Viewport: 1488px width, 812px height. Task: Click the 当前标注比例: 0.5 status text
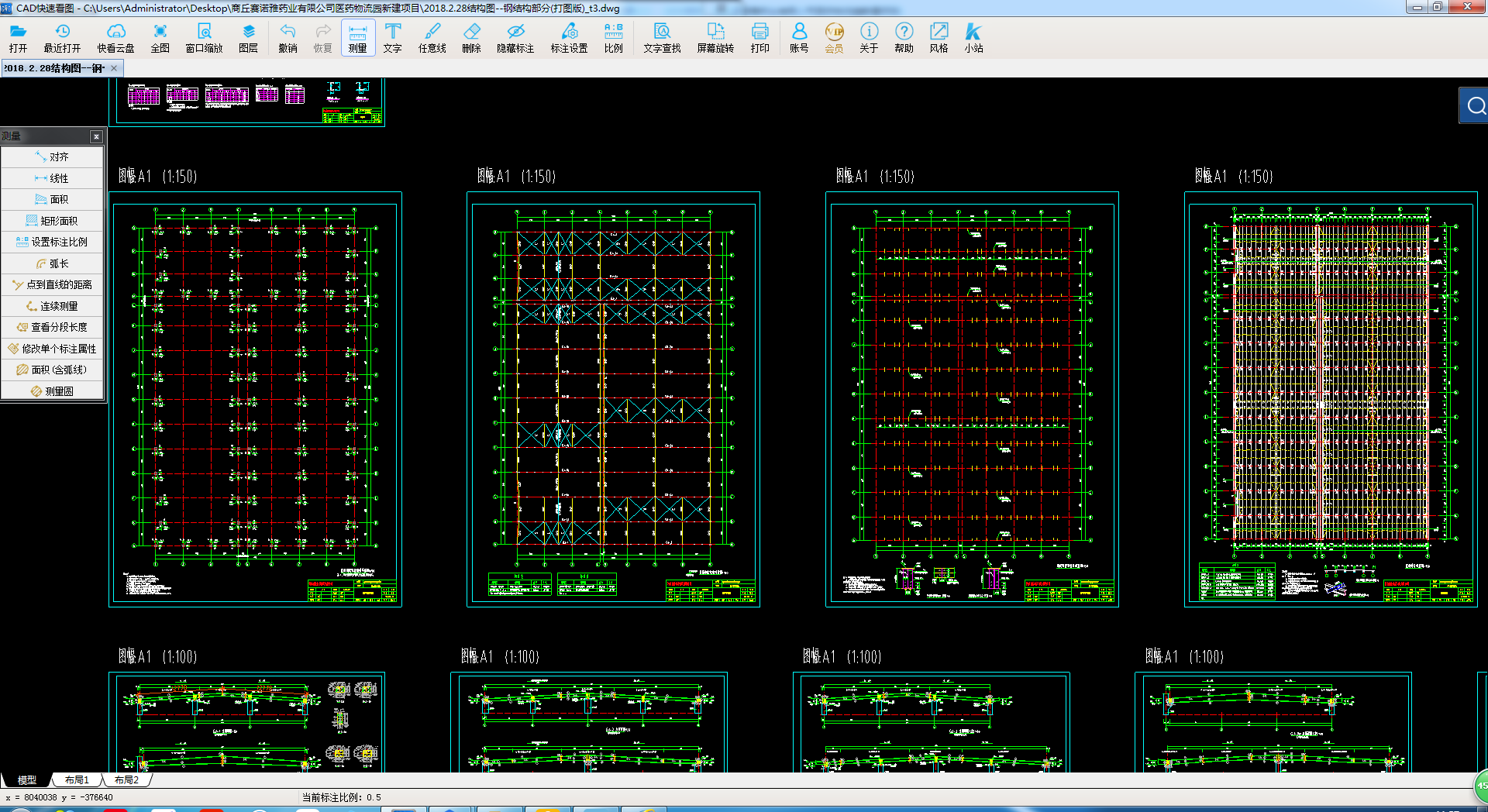point(341,797)
